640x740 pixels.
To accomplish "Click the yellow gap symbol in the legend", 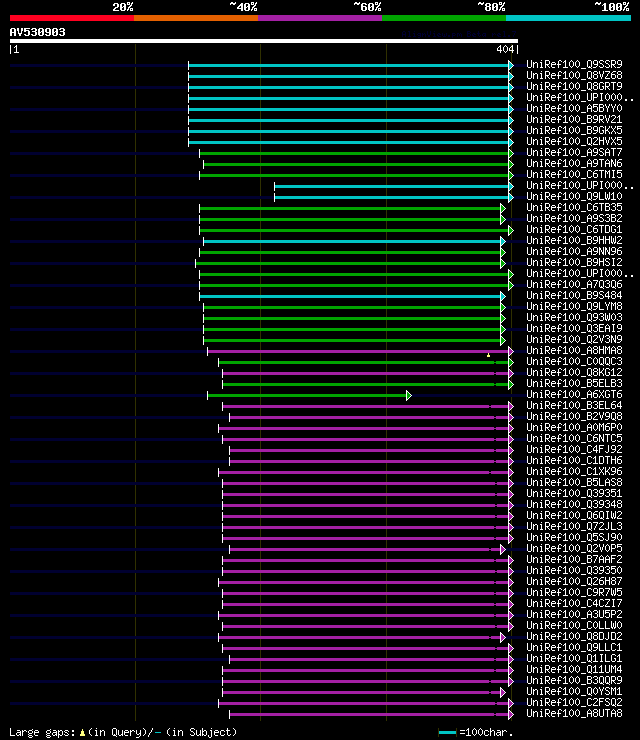I will [x=82, y=733].
